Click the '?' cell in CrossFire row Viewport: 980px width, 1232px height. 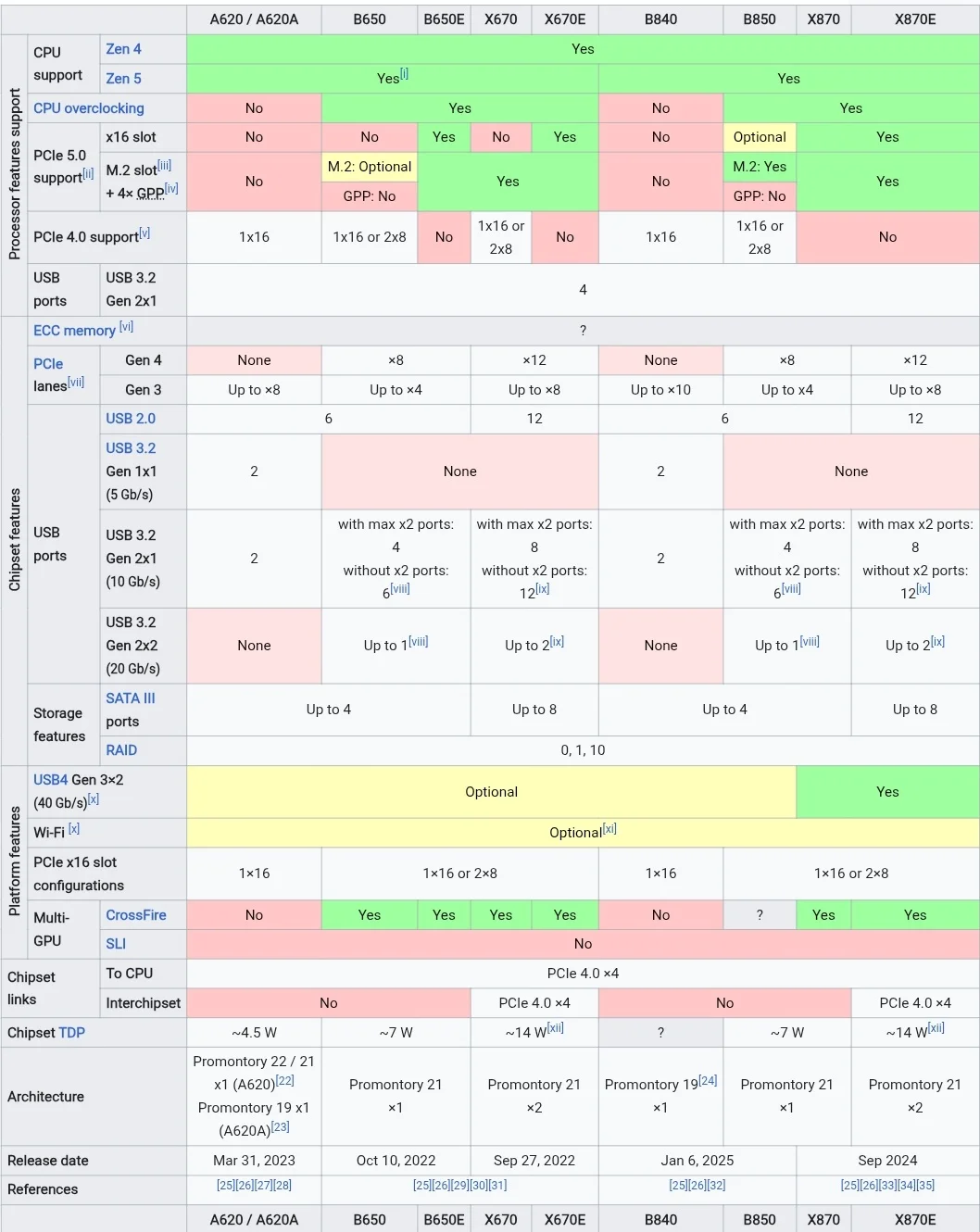760,915
